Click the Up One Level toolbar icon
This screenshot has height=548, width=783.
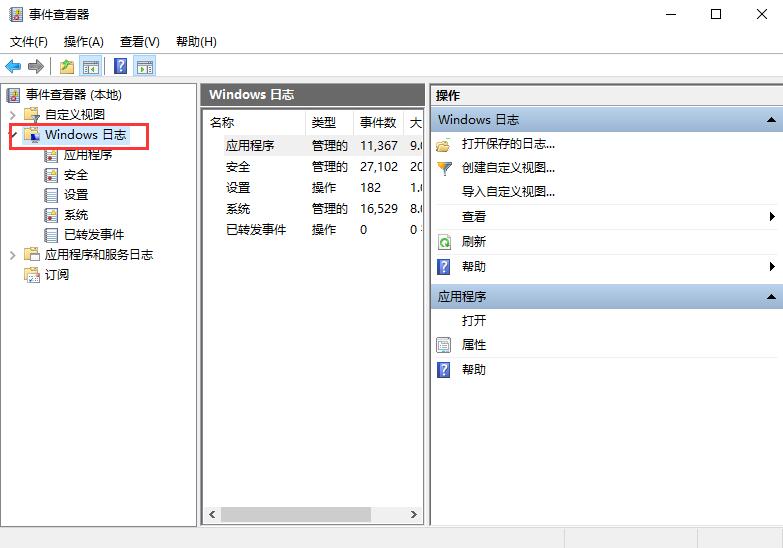pos(66,67)
